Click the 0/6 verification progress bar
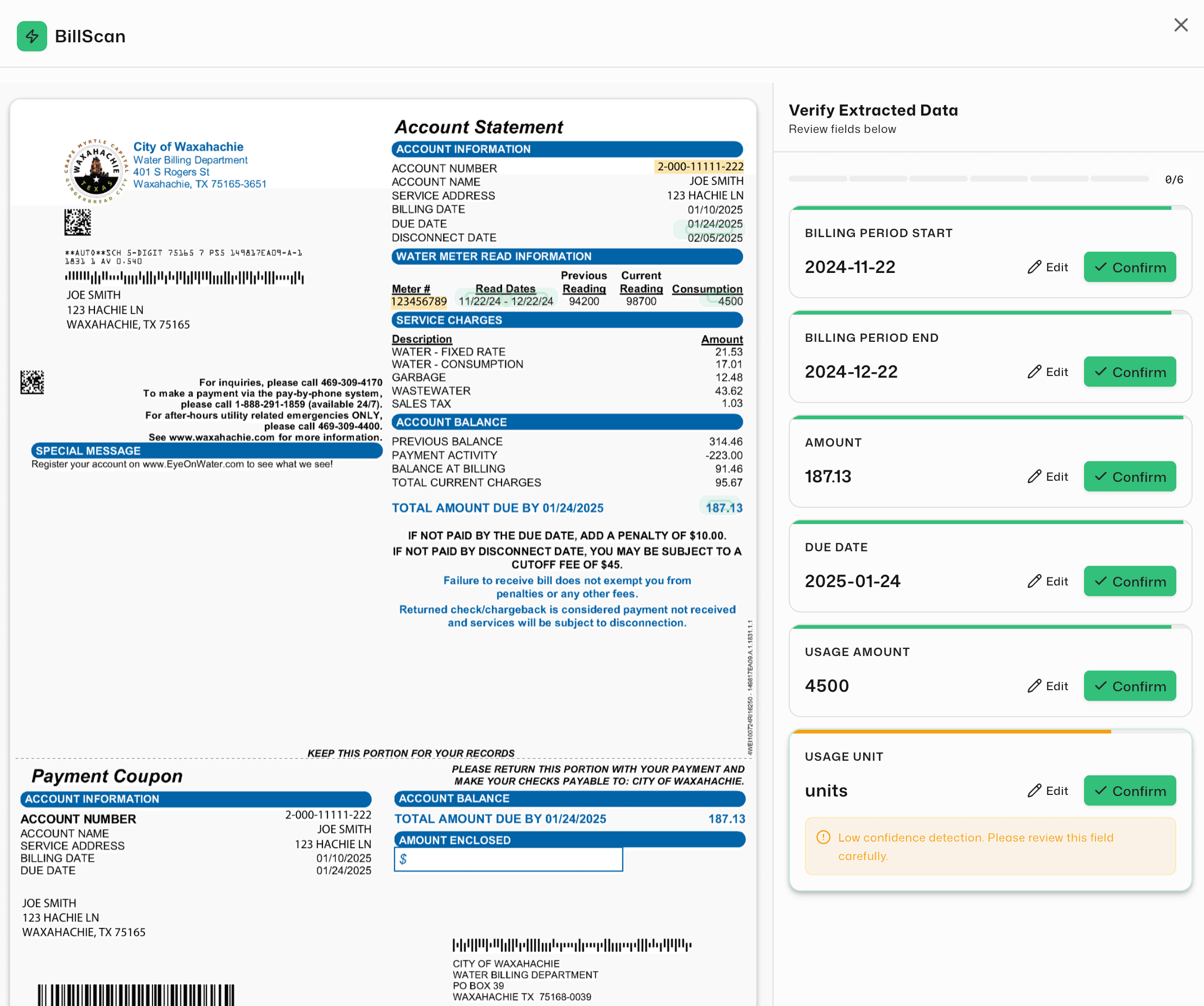This screenshot has width=1204, height=1006. (968, 180)
